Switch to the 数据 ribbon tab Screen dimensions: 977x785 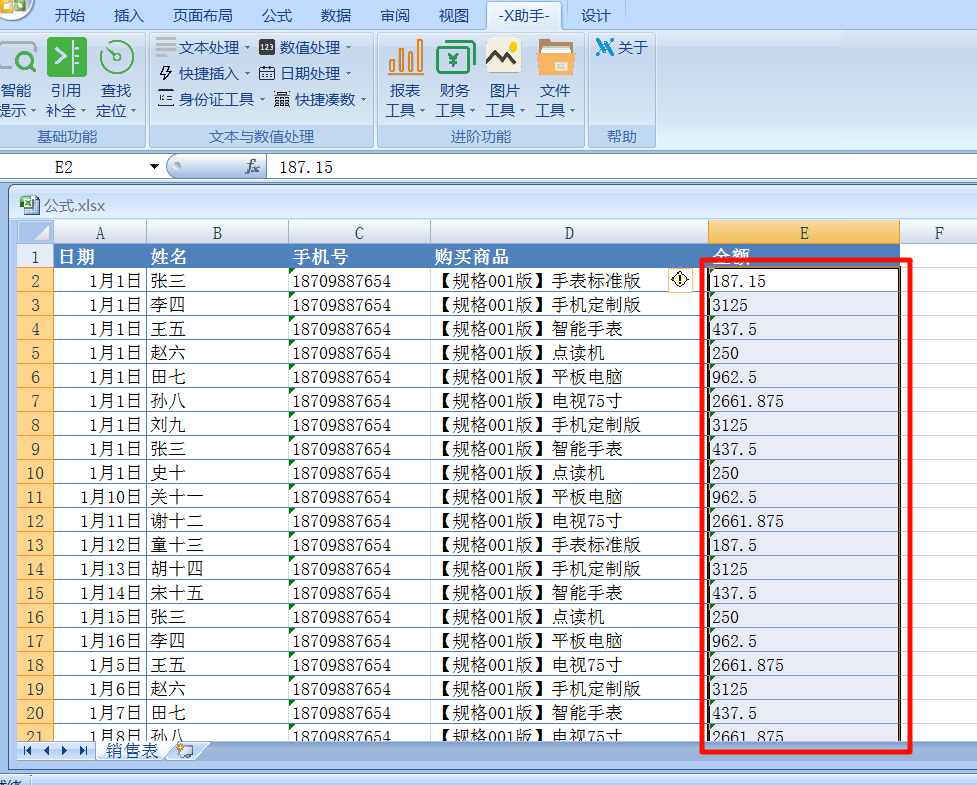click(336, 15)
